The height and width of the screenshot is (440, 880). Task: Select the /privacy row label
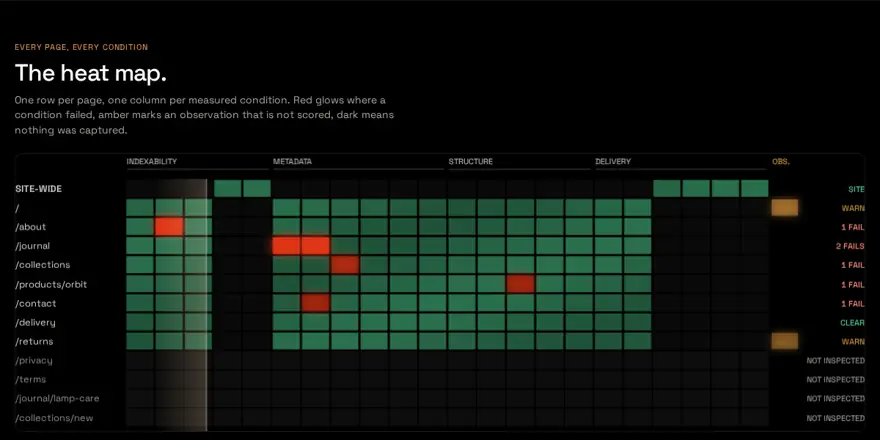pyautogui.click(x=34, y=361)
